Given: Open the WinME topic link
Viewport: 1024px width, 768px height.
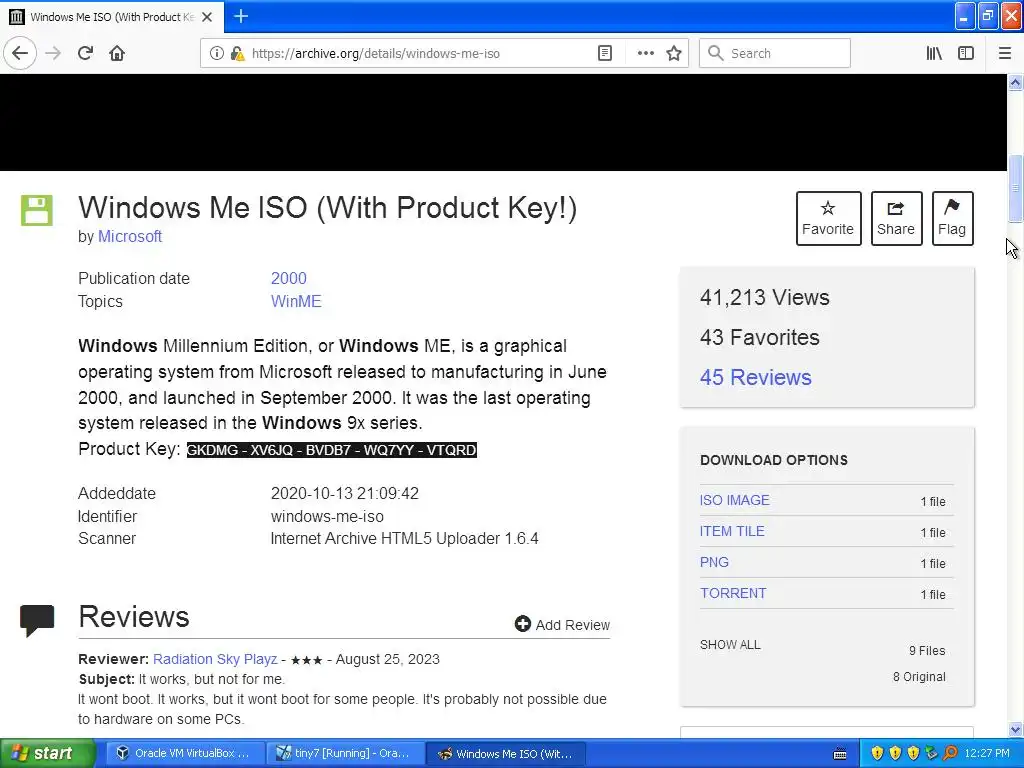Looking at the screenshot, I should [296, 301].
